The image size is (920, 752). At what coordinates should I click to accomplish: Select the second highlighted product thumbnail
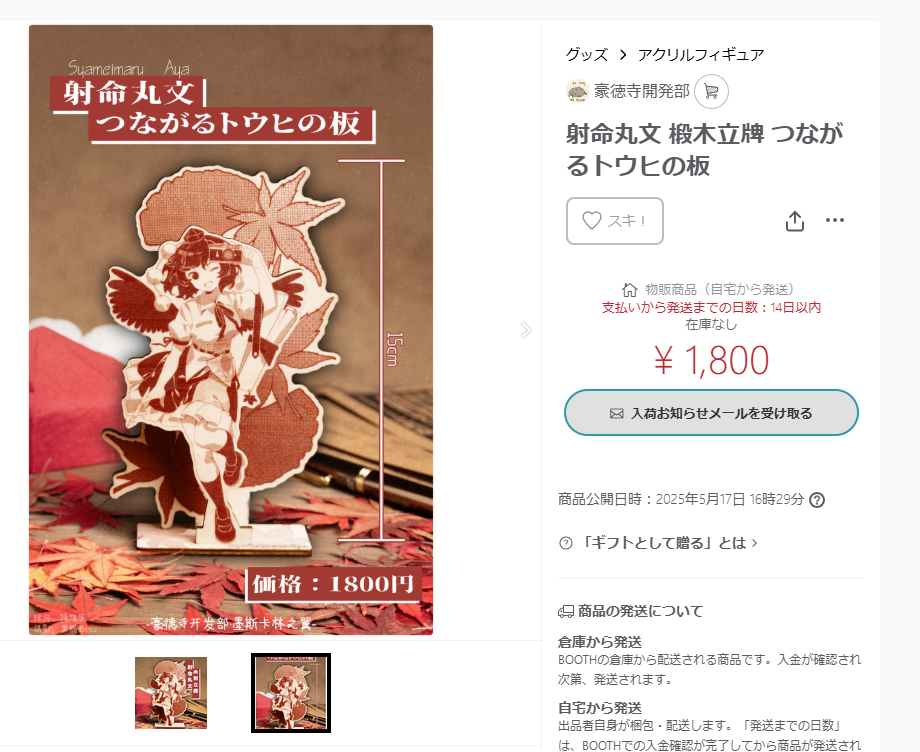tap(291, 693)
